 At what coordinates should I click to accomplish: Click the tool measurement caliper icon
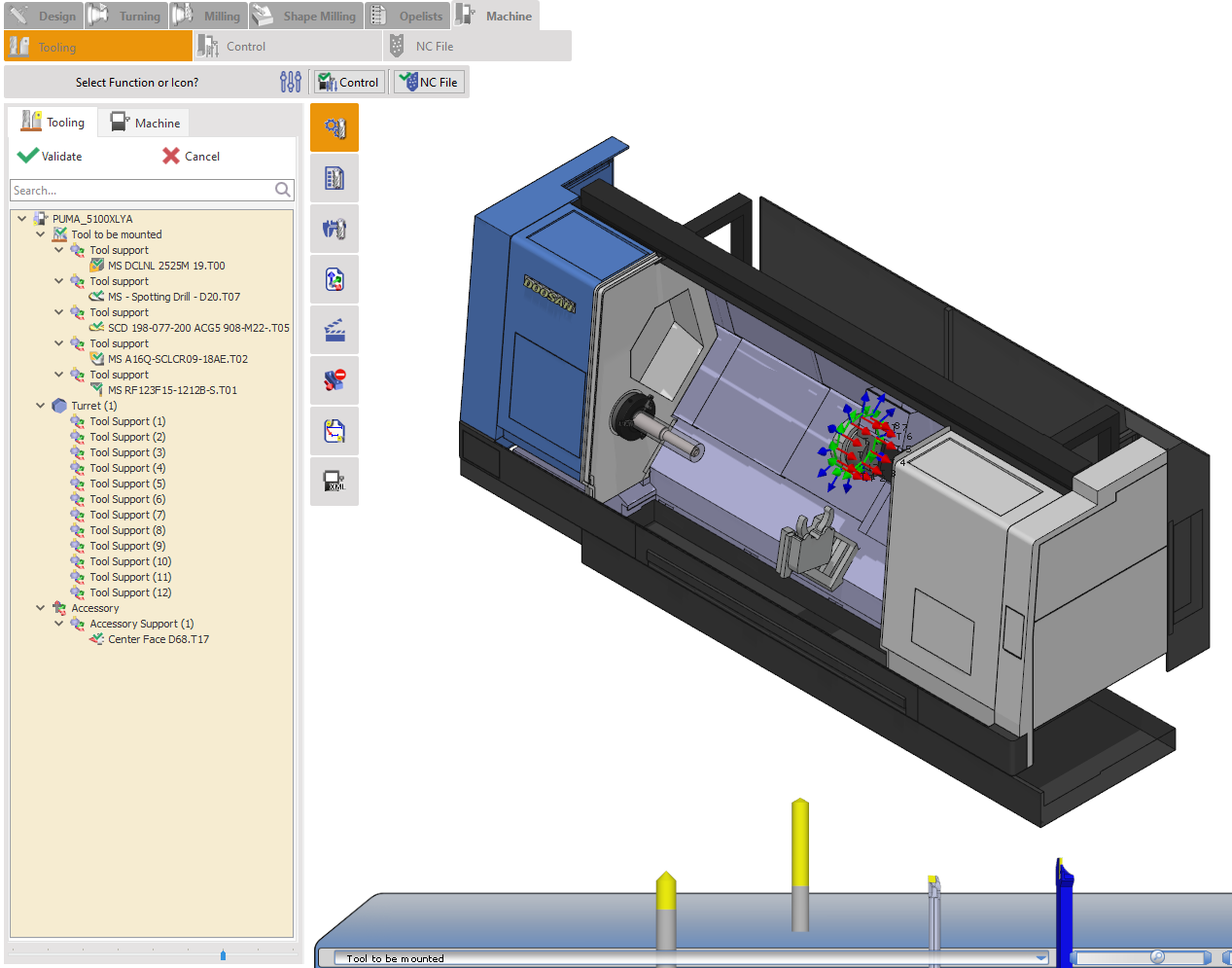click(334, 229)
